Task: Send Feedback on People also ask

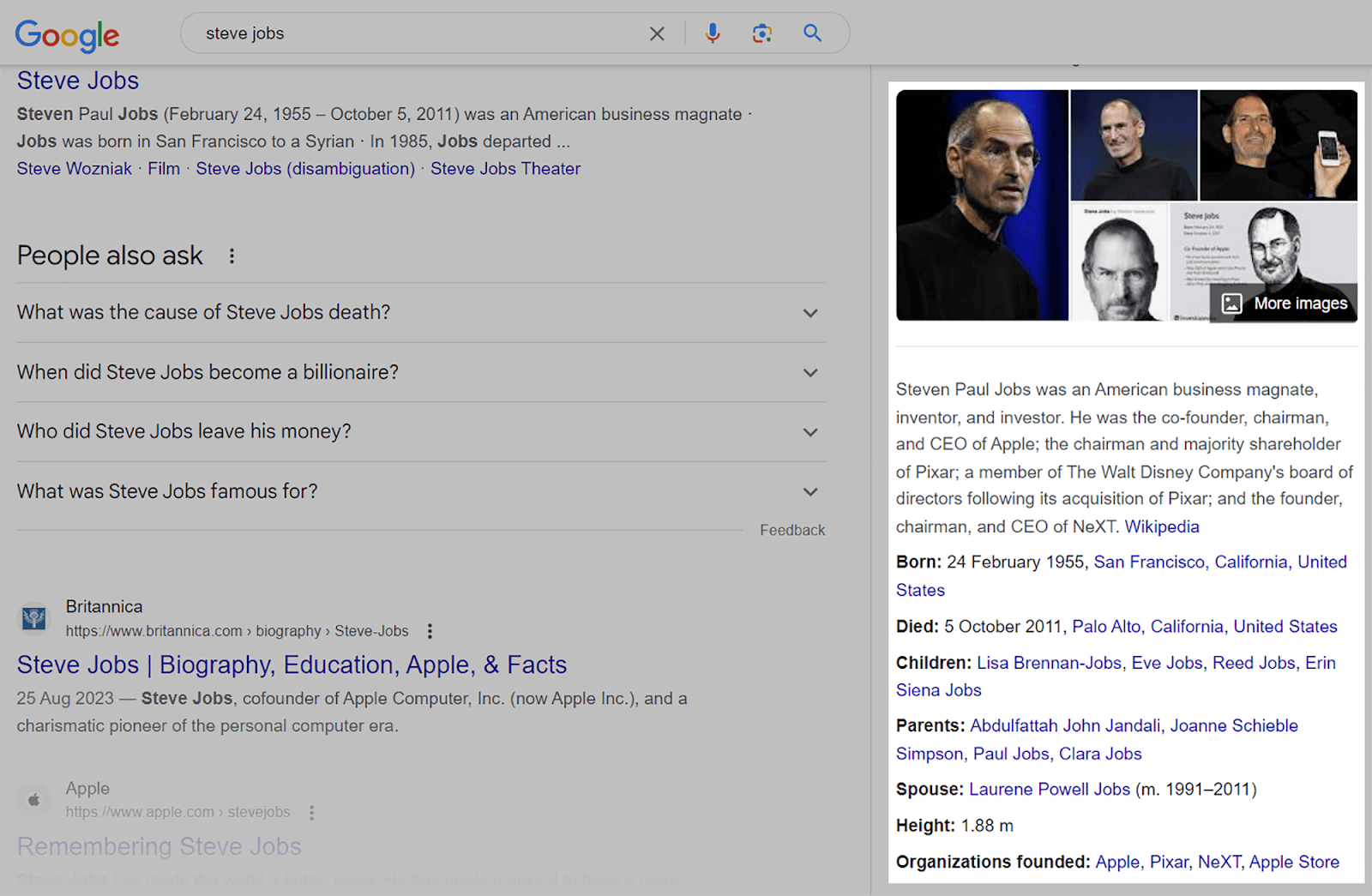Action: [791, 529]
